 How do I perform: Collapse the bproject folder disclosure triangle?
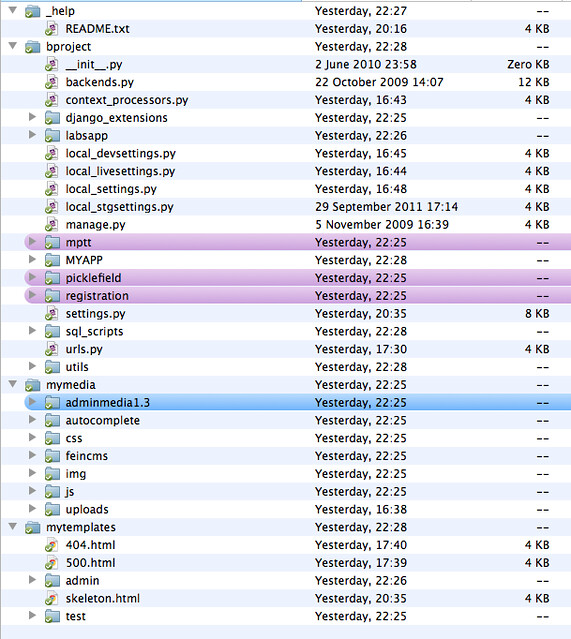(13, 46)
